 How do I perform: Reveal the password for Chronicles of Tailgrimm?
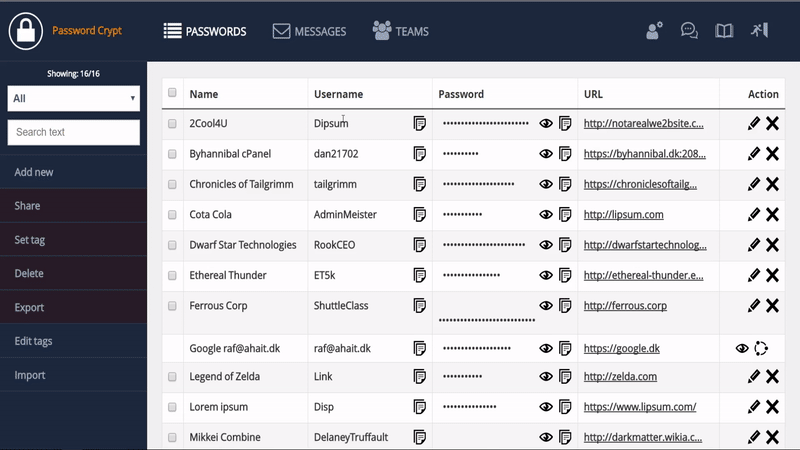[545, 184]
